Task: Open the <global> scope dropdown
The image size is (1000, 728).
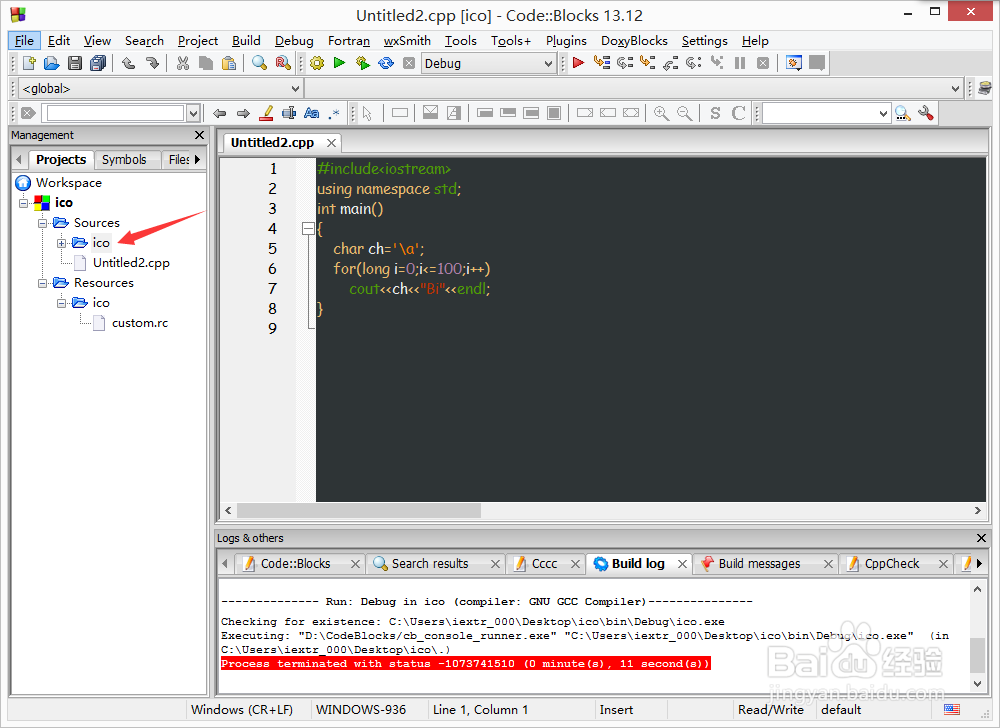Action: [295, 89]
